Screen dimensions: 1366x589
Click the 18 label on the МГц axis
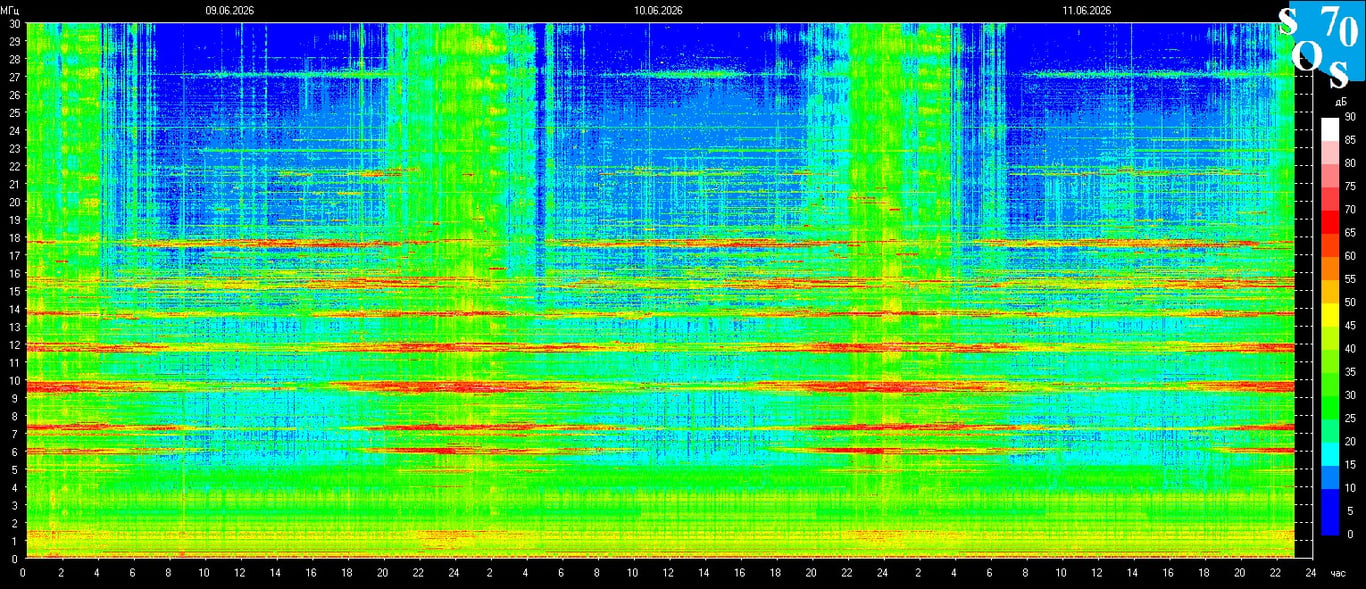(13, 238)
